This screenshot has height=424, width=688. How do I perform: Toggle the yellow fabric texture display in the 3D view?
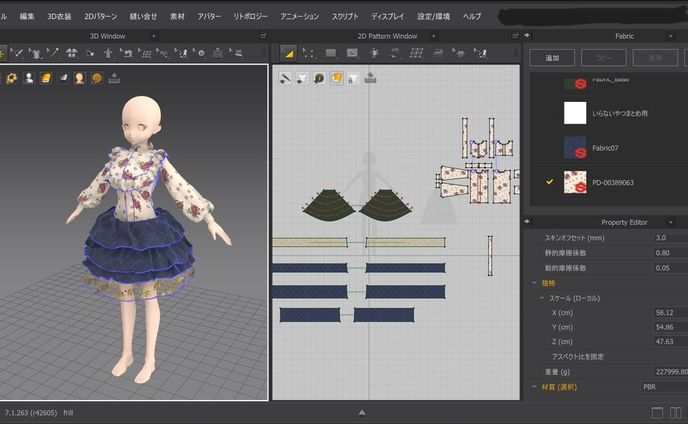pyautogui.click(x=46, y=78)
